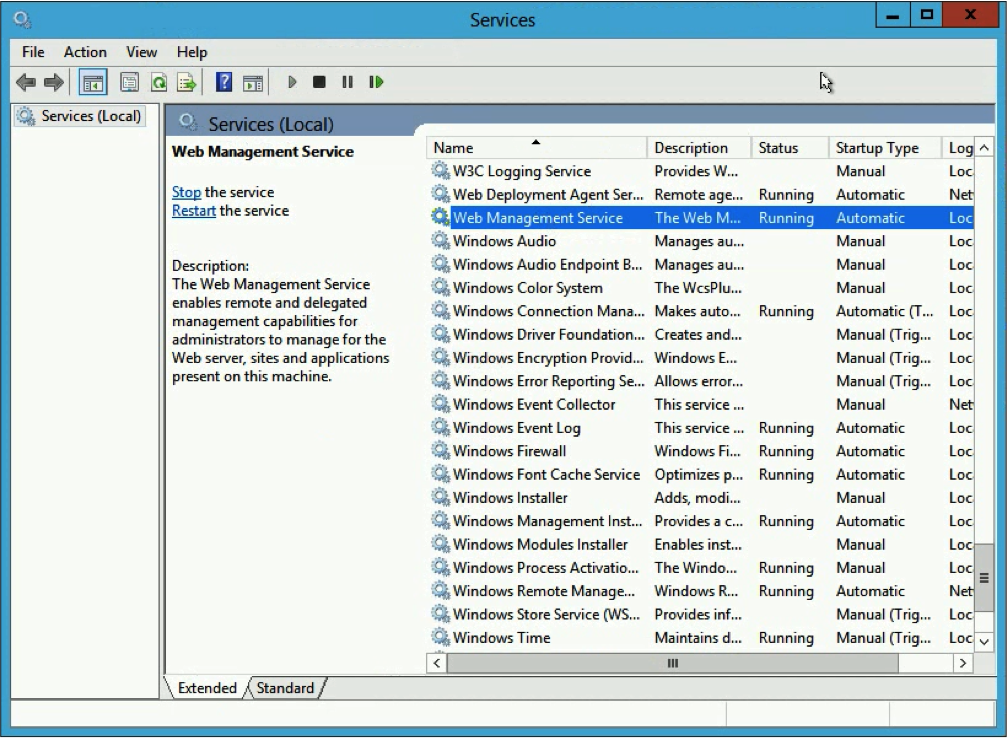
Task: Click gear icon of Windows Event Log row
Action: [x=440, y=427]
